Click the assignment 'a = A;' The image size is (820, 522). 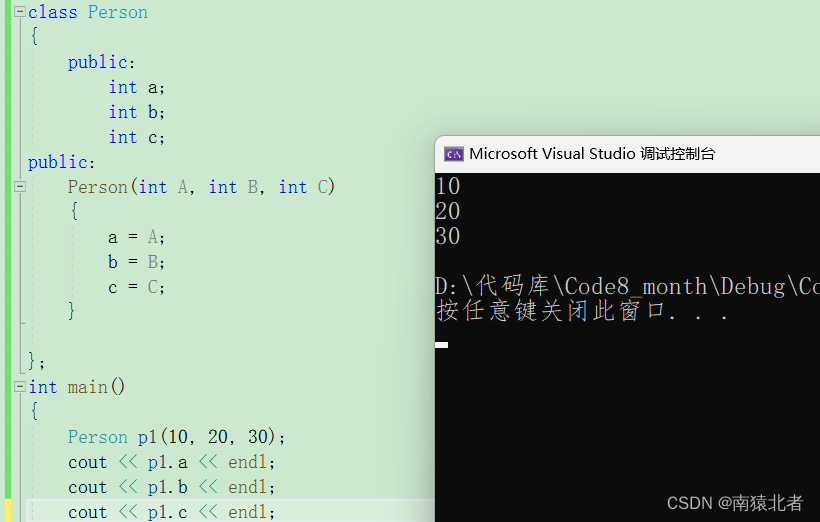coord(136,237)
